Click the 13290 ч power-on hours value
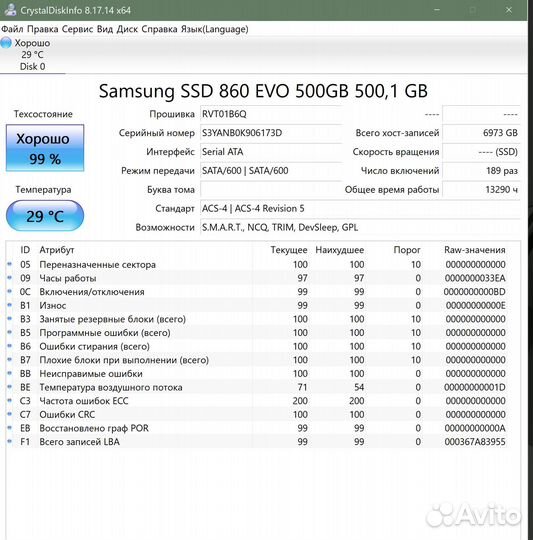Screen dimensions: 533x540 coord(481,190)
